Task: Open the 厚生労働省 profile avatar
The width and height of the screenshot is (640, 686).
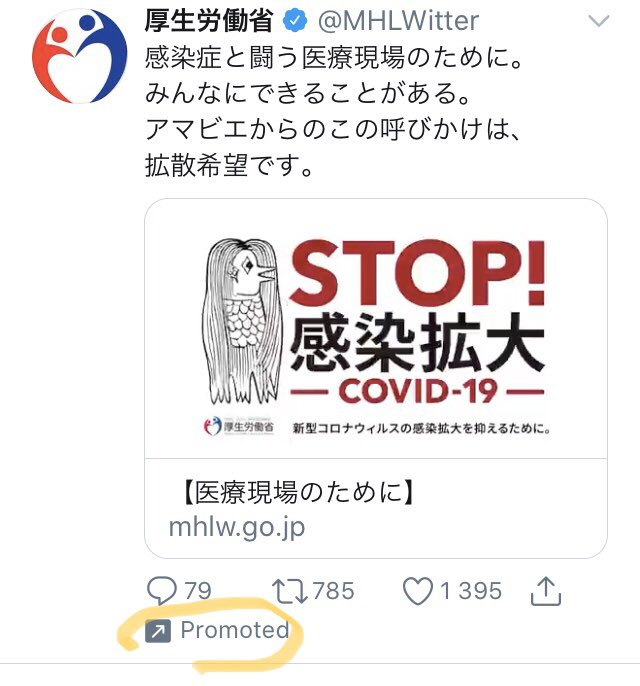Action: coord(80,56)
